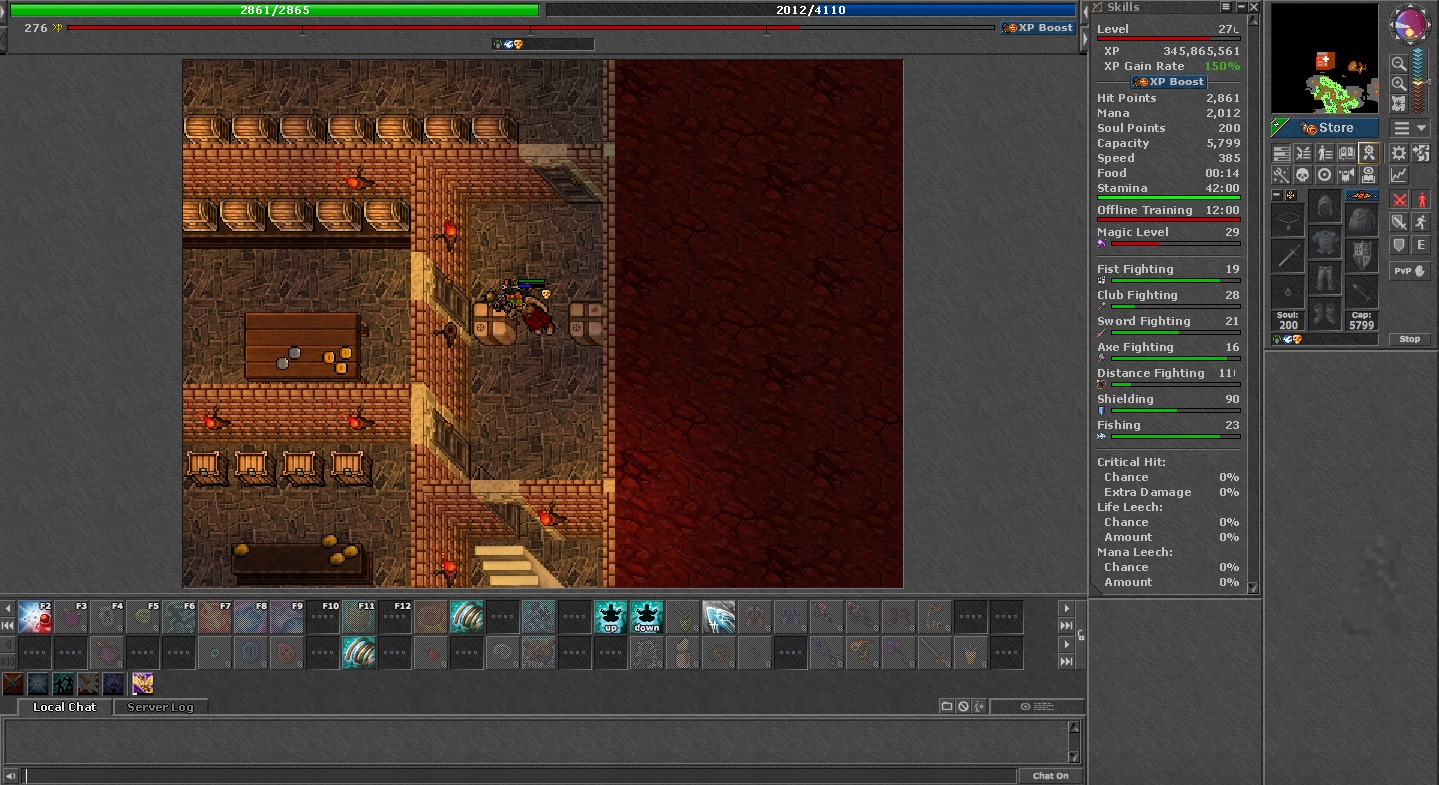Image resolution: width=1439 pixels, height=785 pixels.
Task: Click the 'up' levitate action slot
Action: 611,617
